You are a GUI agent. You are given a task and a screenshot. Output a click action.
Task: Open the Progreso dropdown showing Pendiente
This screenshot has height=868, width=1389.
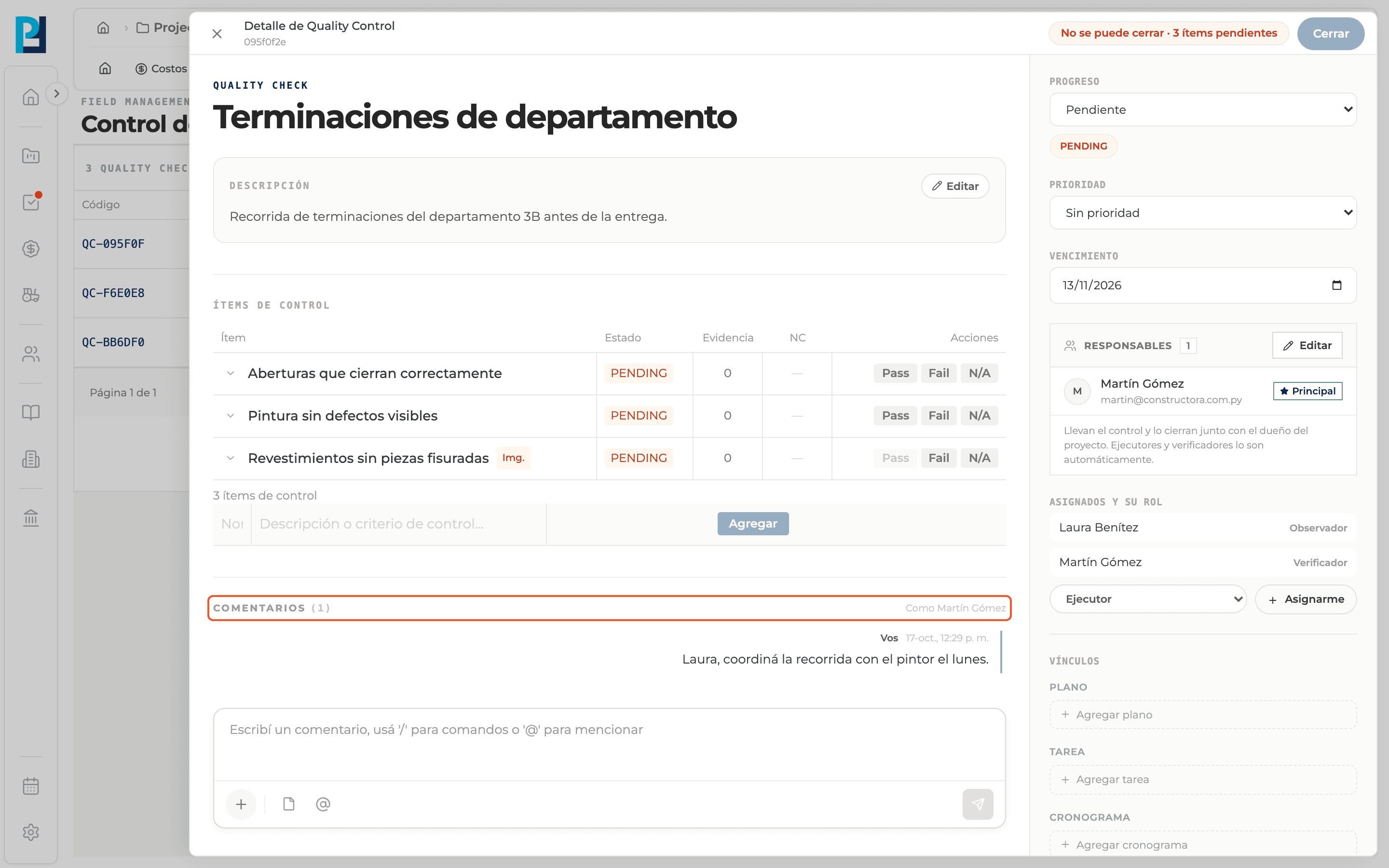point(1202,109)
